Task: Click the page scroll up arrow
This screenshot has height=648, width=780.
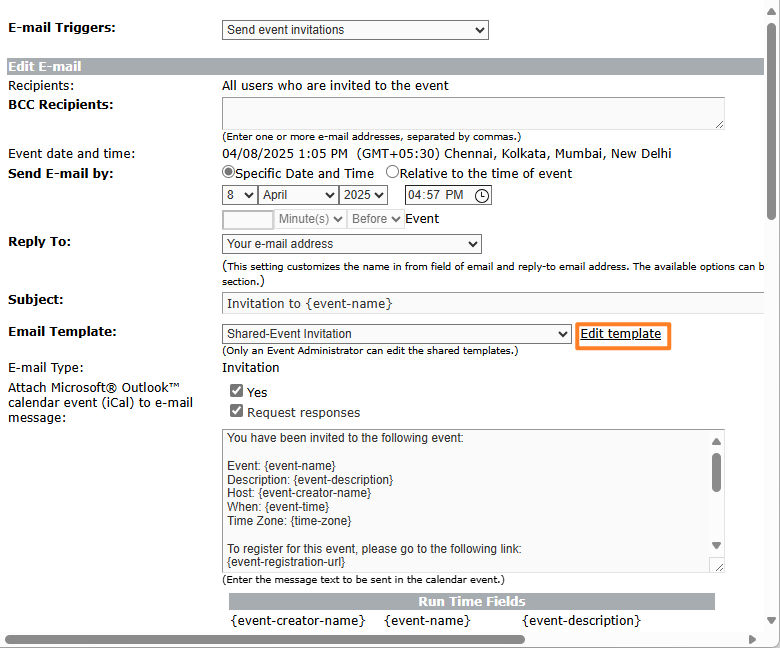Action: (771, 11)
